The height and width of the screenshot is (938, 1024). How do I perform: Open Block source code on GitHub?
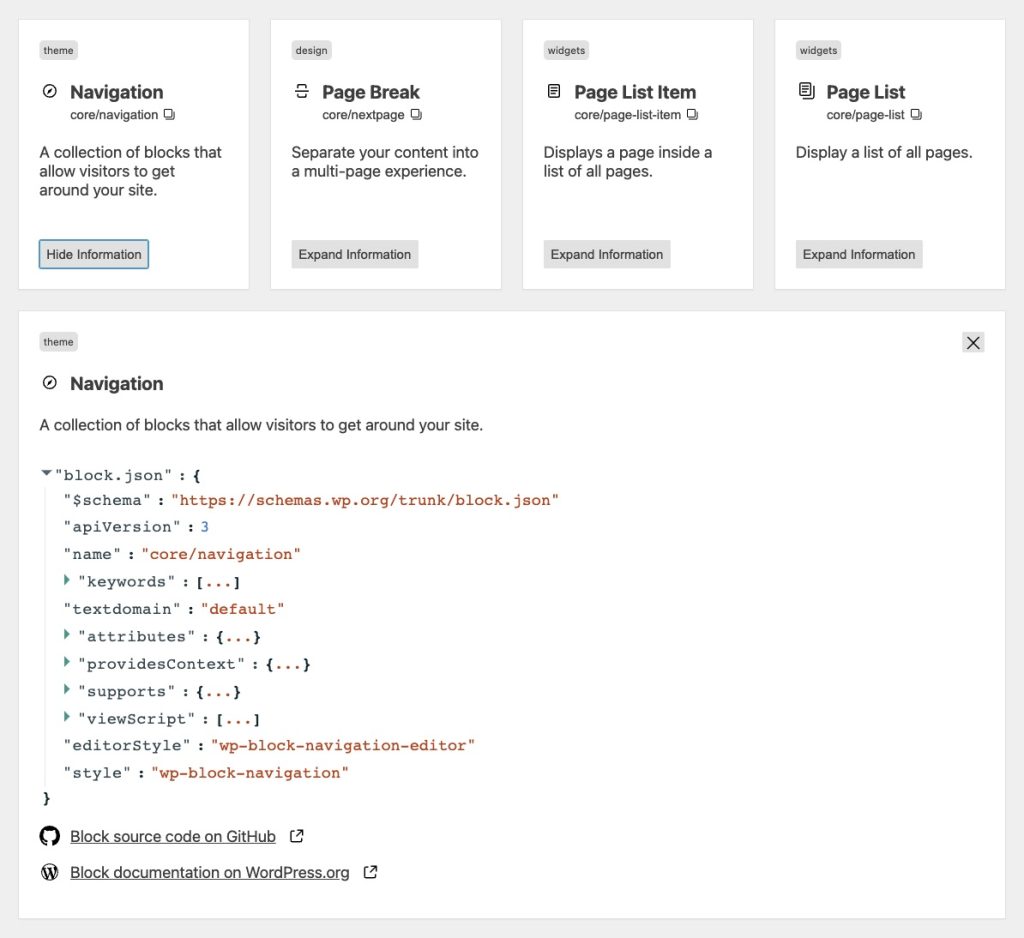pyautogui.click(x=173, y=837)
